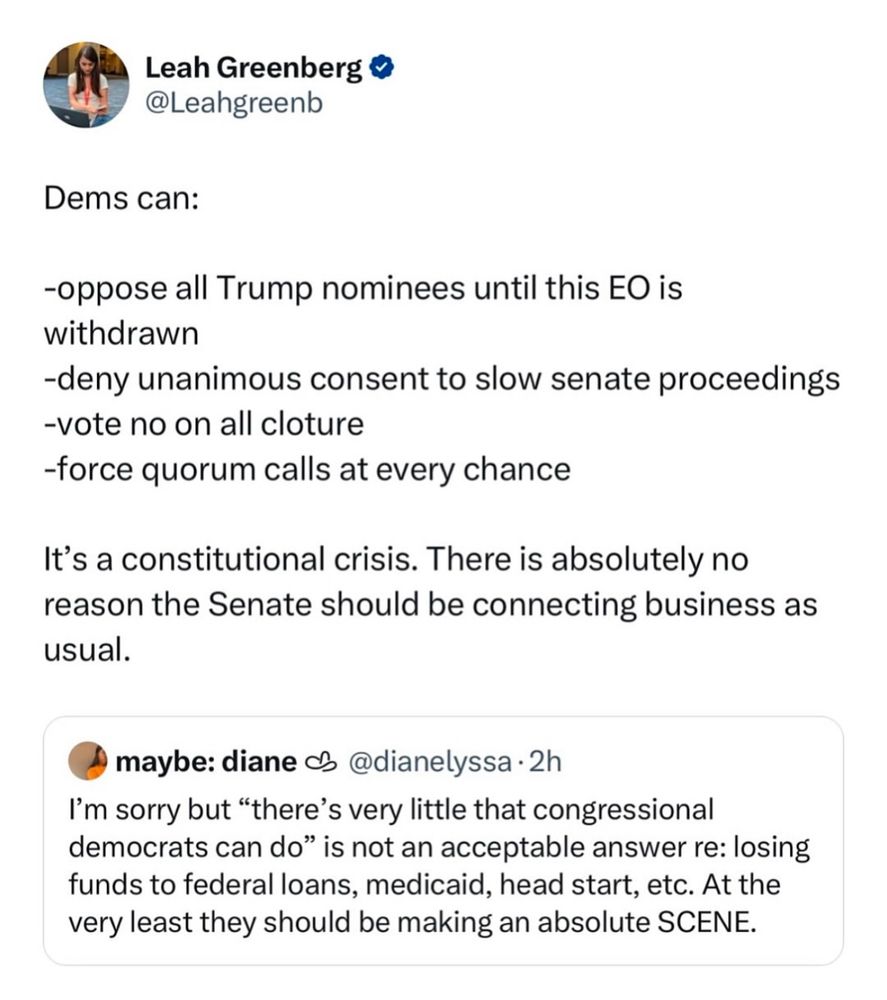This screenshot has width=887, height=1000.
Task: Click maybe: diane's small avatar
Action: point(87,762)
